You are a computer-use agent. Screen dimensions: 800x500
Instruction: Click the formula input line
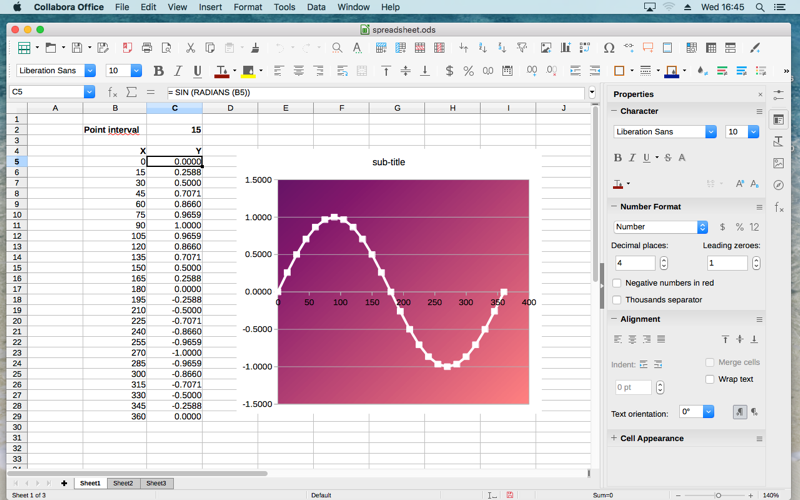pos(375,92)
